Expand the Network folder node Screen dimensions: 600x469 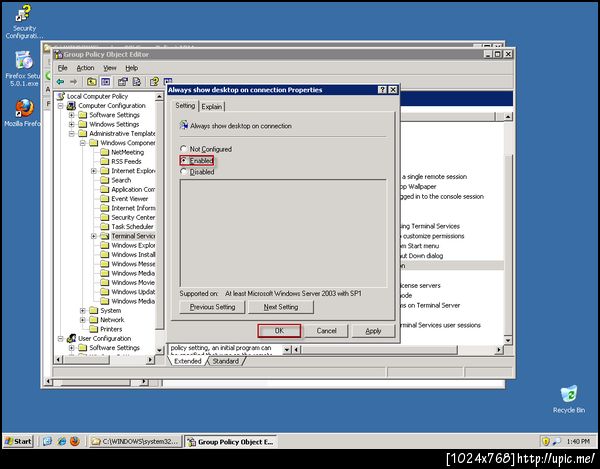[83, 320]
